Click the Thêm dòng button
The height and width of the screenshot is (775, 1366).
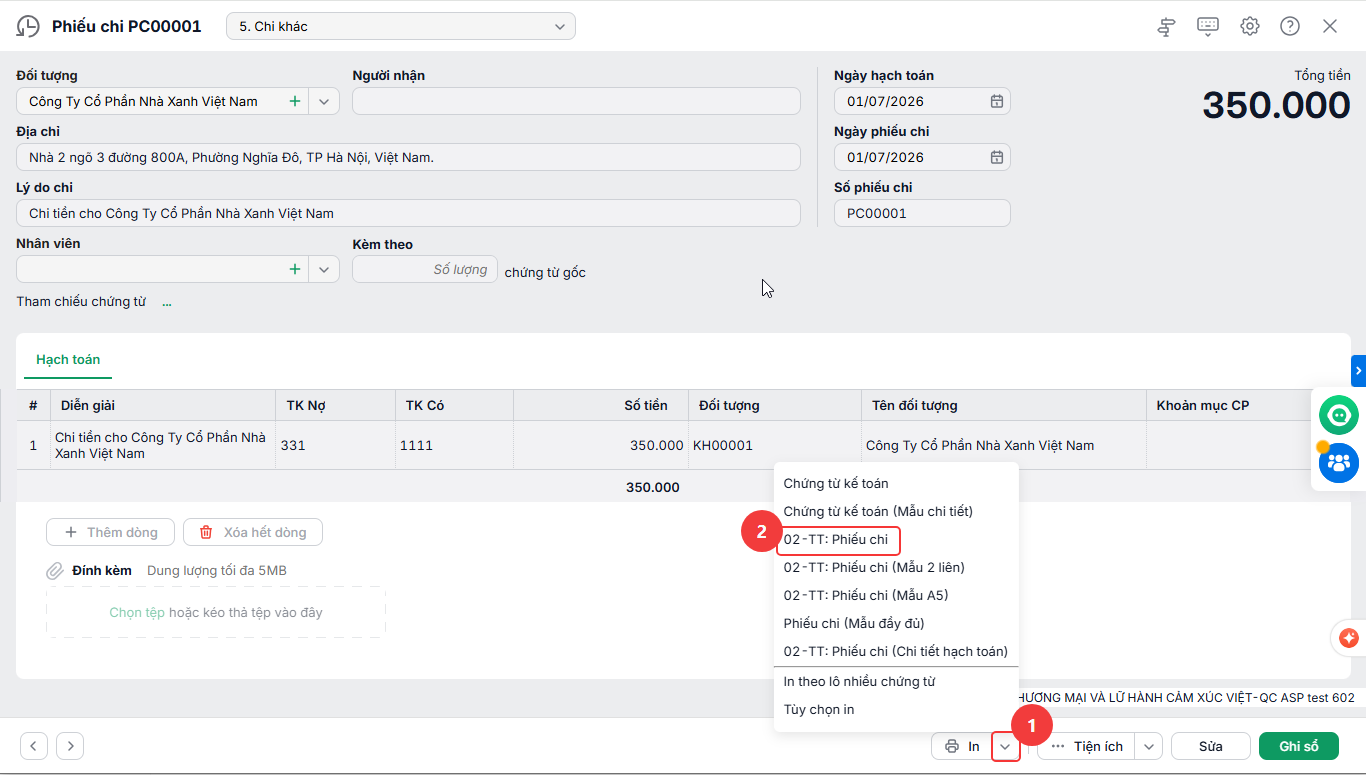coord(110,532)
